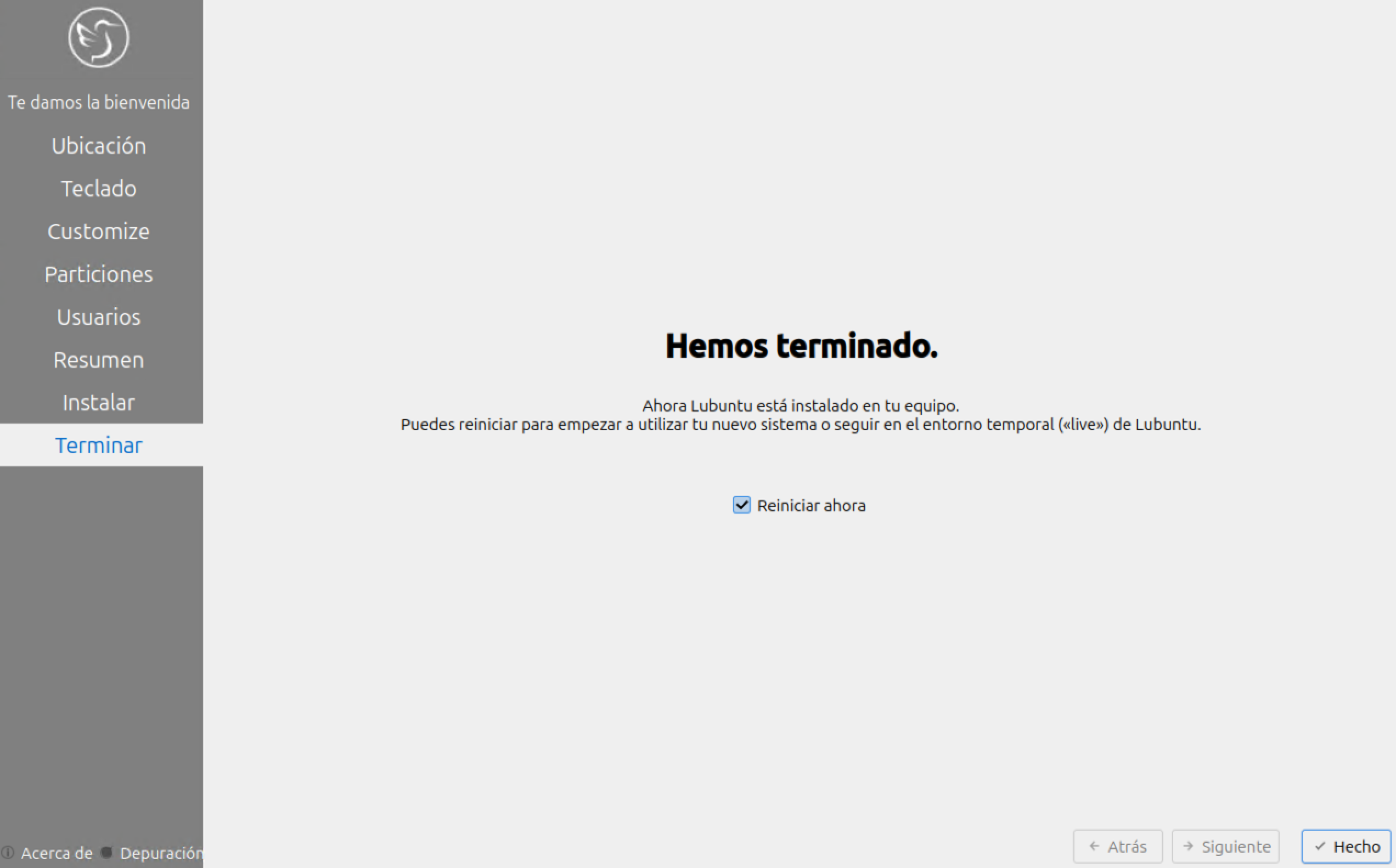Uncheck the Reiniciar ahora checkbox
The width and height of the screenshot is (1396, 868).
click(742, 505)
